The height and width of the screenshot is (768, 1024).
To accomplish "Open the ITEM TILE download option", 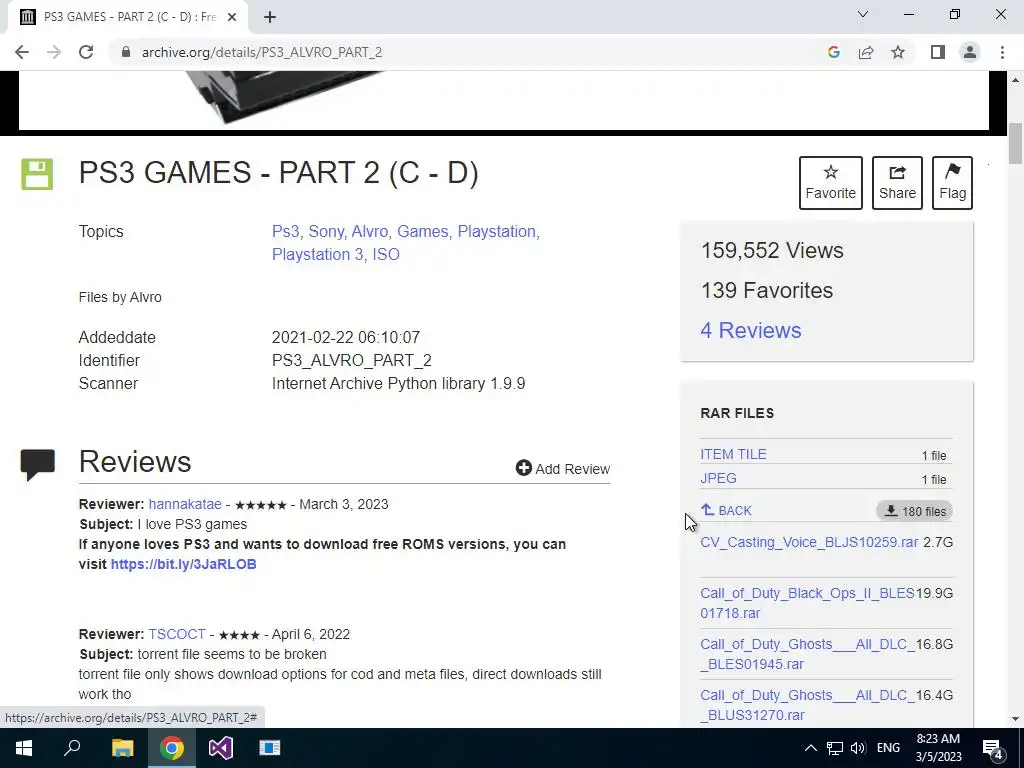I will click(733, 454).
